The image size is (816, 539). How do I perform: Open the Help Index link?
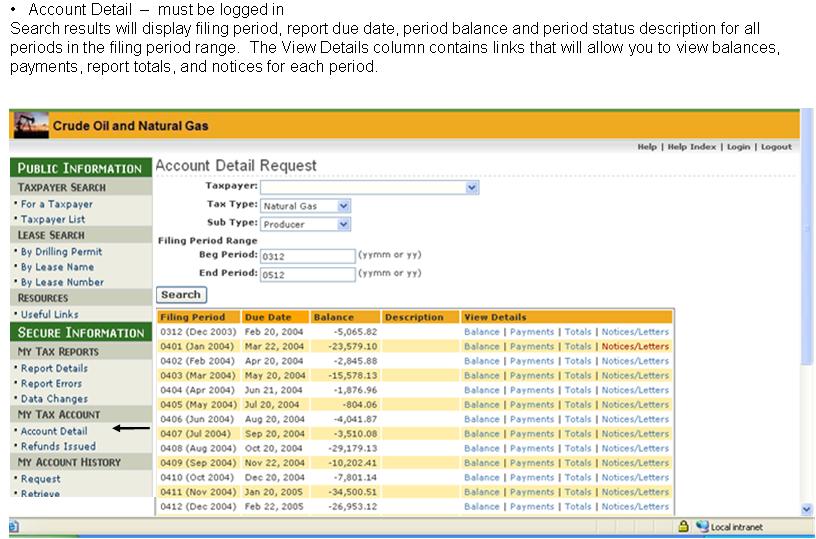[x=692, y=147]
